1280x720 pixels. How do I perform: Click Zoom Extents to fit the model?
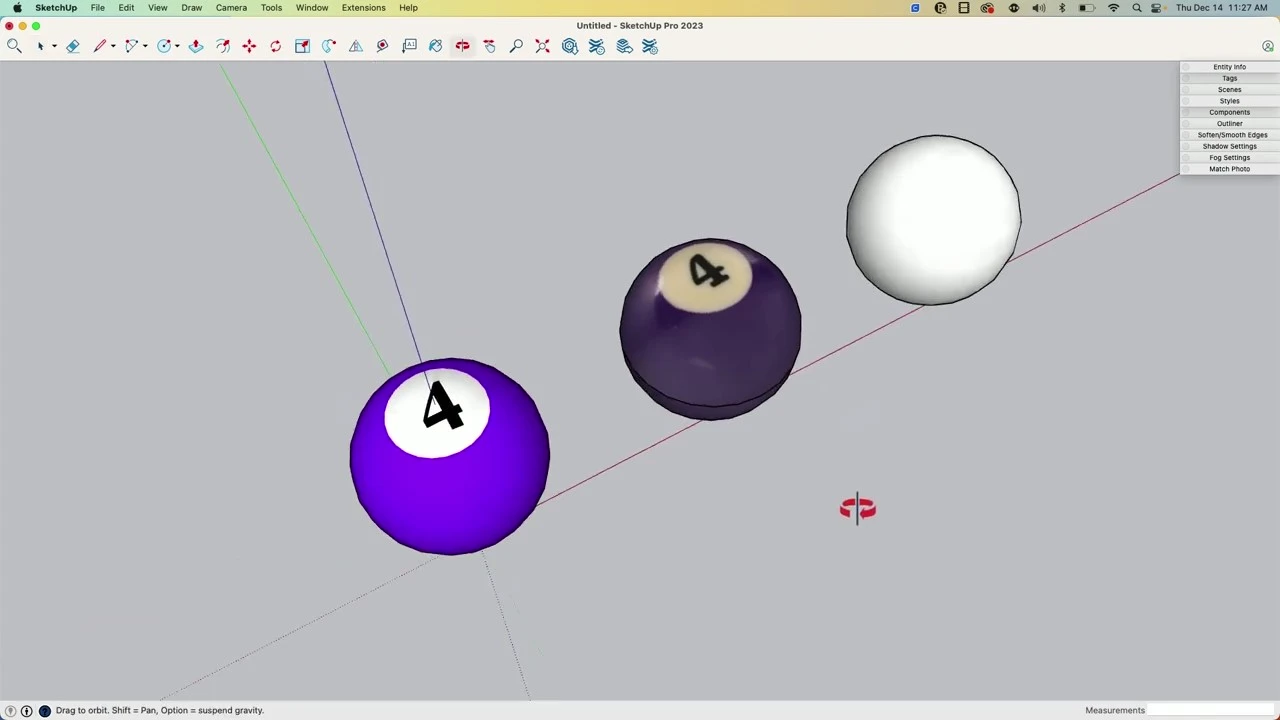(542, 46)
